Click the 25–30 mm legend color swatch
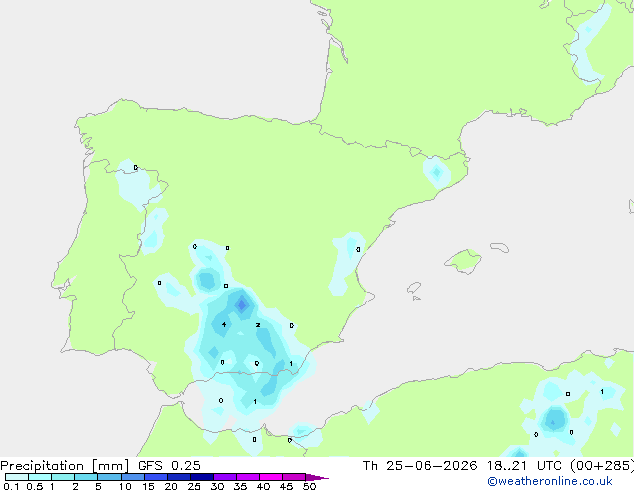Image resolution: width=634 pixels, height=490 pixels. click(202, 477)
